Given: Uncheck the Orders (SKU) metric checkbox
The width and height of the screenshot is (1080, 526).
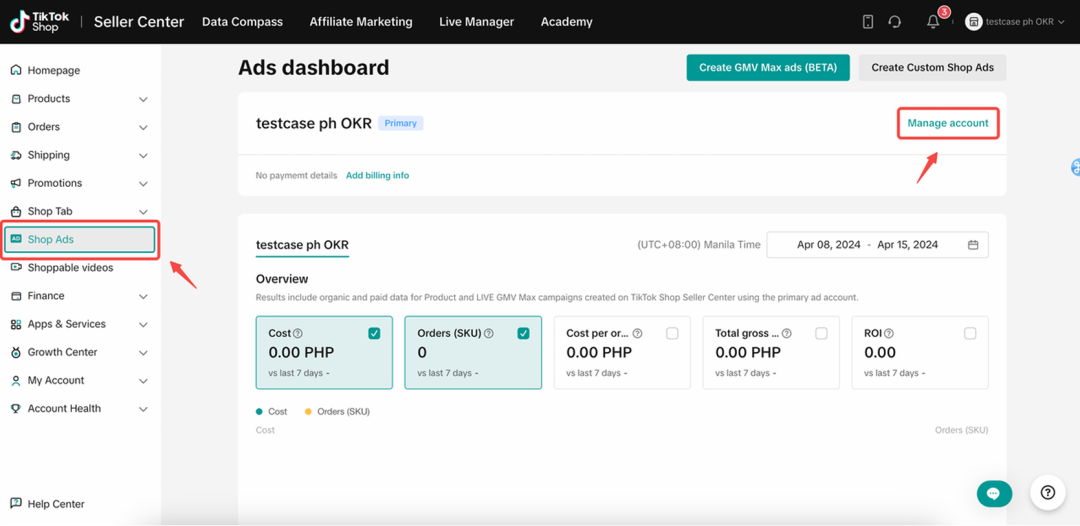Looking at the screenshot, I should [523, 333].
